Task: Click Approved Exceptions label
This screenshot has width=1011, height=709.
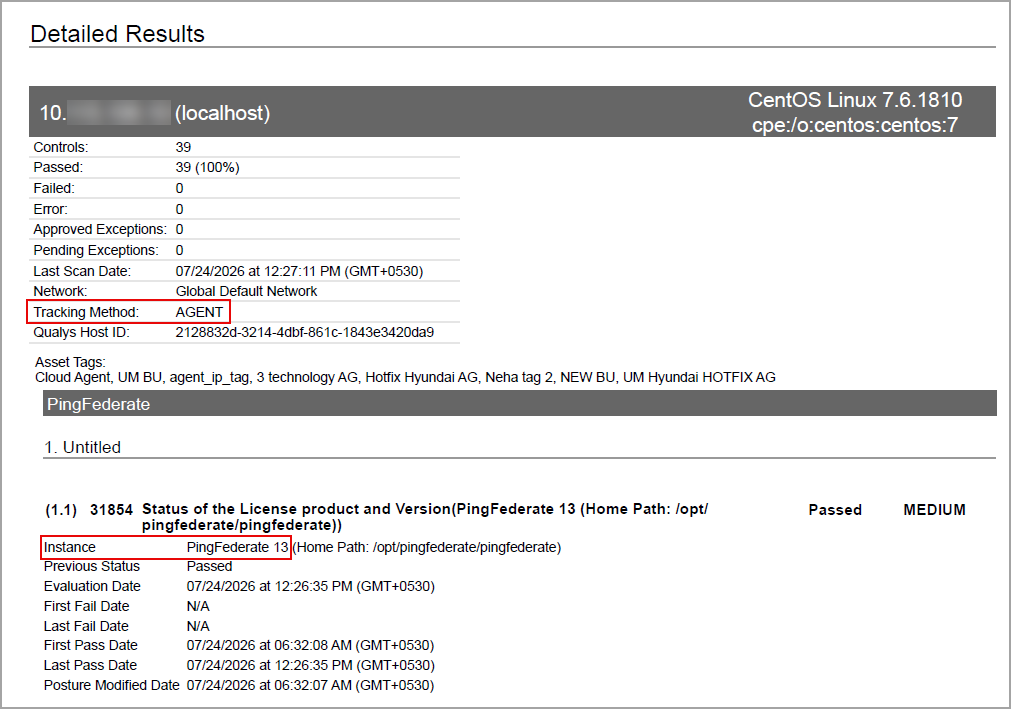Action: 100,229
